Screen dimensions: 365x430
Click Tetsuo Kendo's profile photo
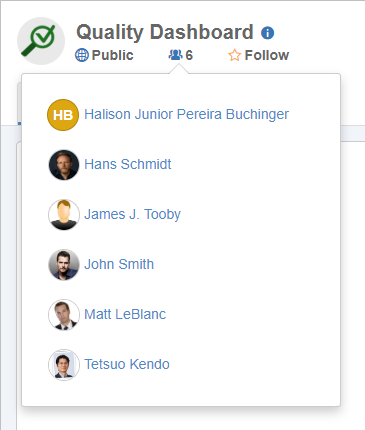64,365
